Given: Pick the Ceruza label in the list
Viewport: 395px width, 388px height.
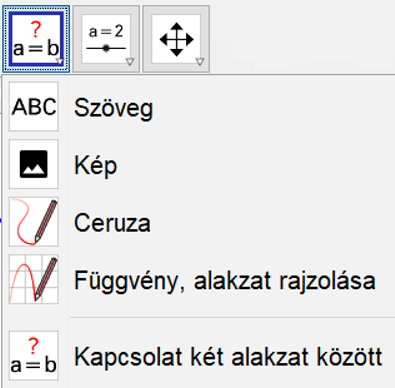Looking at the screenshot, I should [x=112, y=223].
